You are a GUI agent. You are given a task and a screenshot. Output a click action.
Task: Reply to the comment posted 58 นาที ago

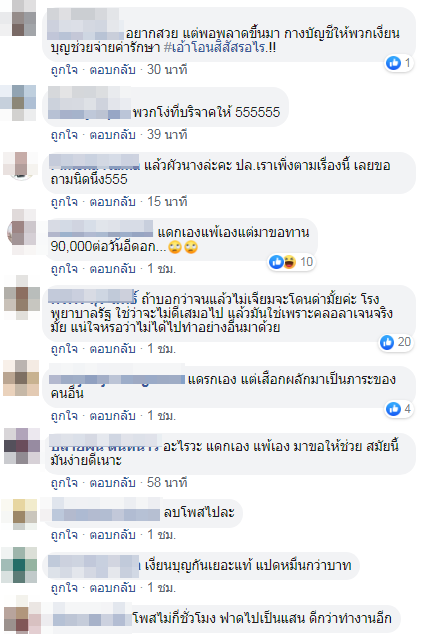tap(112, 482)
